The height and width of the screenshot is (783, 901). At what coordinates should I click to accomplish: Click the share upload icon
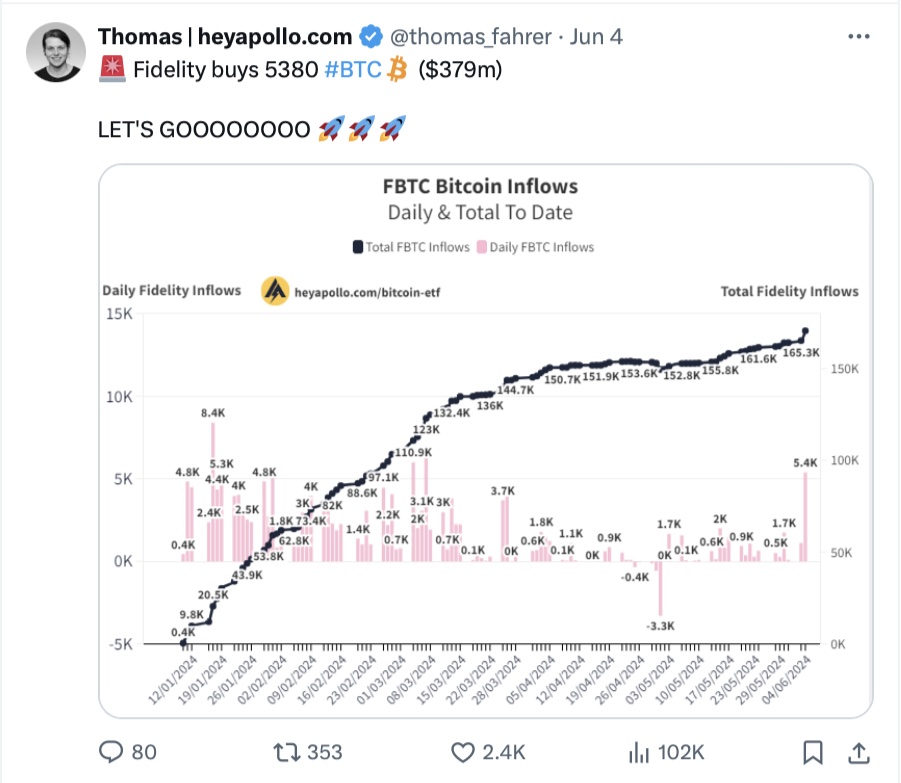pyautogui.click(x=858, y=753)
